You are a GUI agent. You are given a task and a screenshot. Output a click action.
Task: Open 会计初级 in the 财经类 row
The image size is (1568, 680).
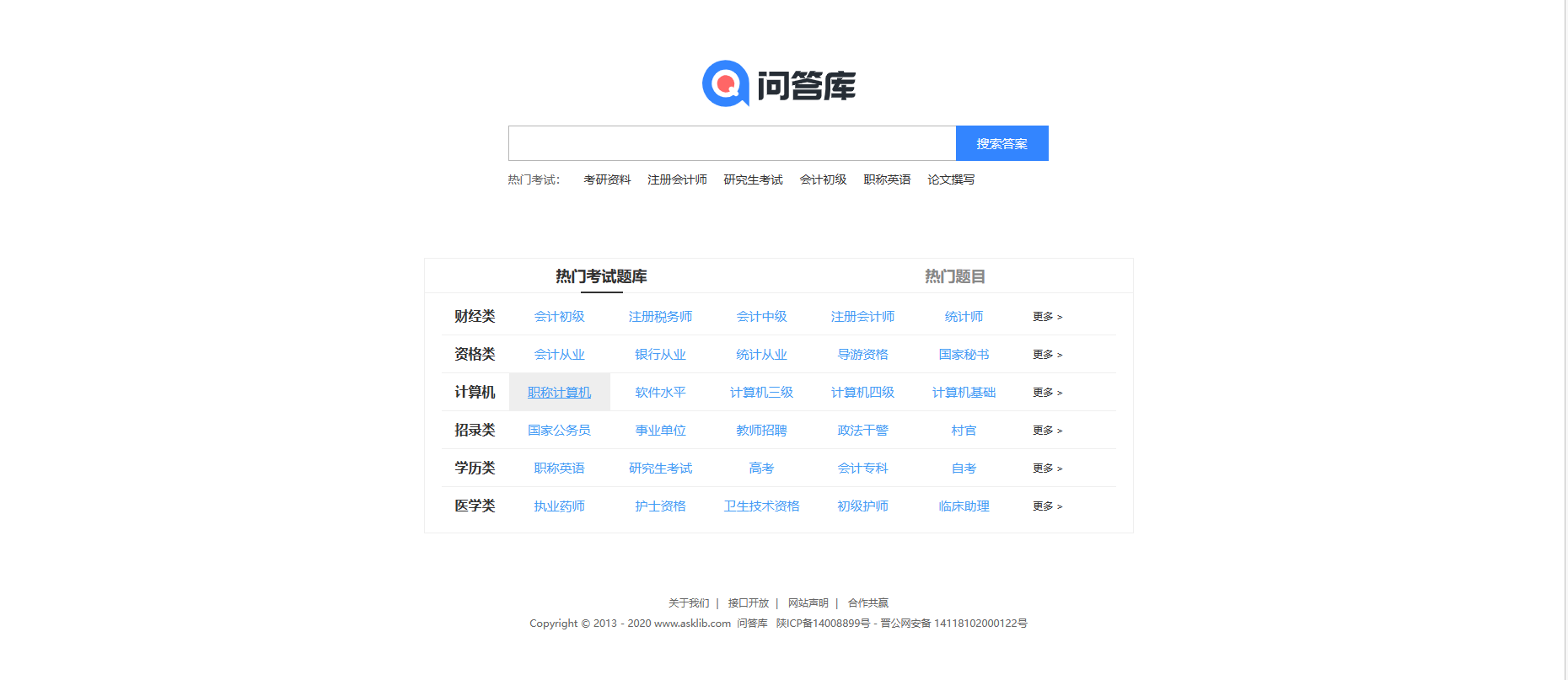click(x=559, y=317)
